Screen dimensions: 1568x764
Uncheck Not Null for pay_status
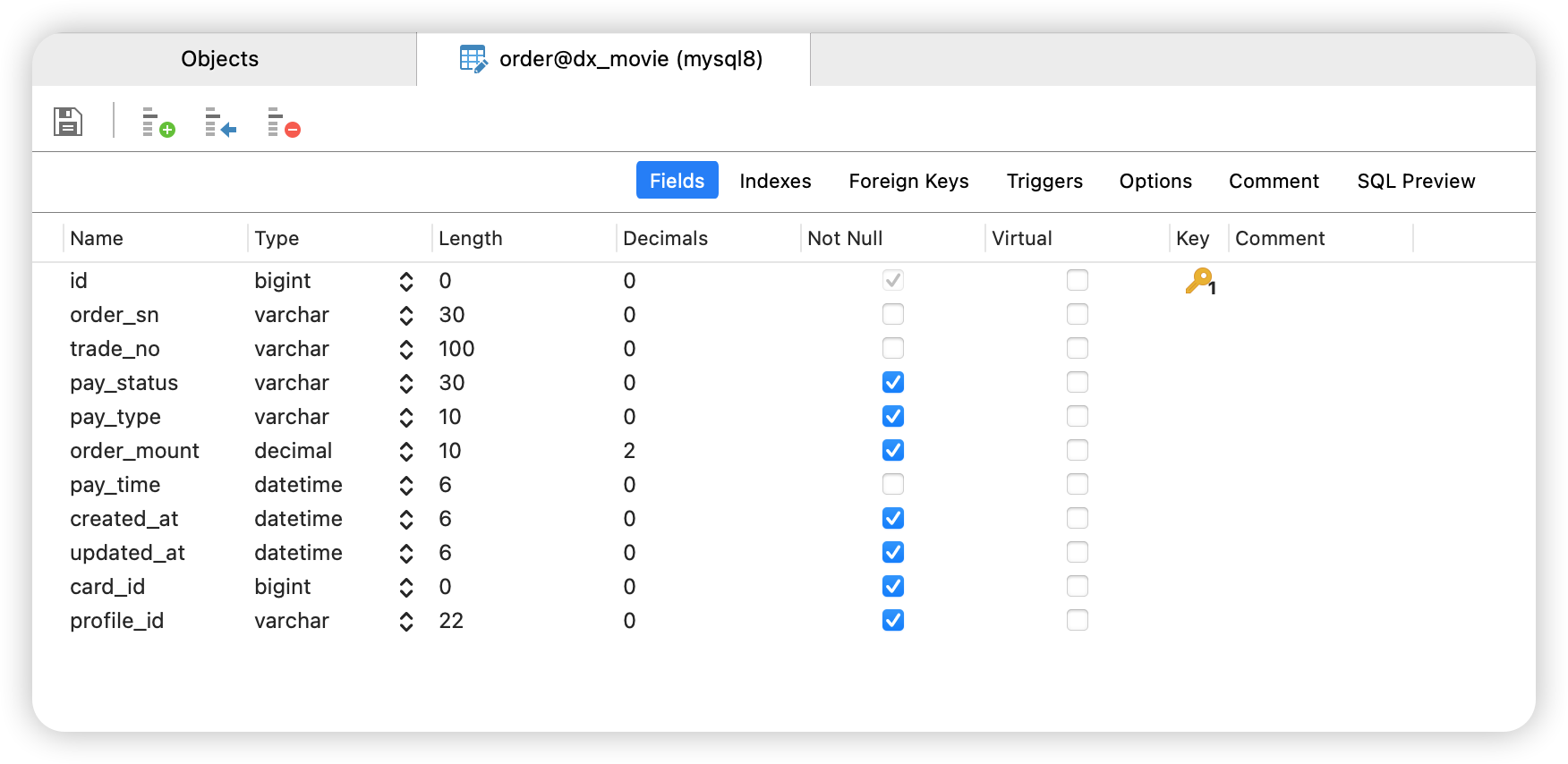click(893, 382)
